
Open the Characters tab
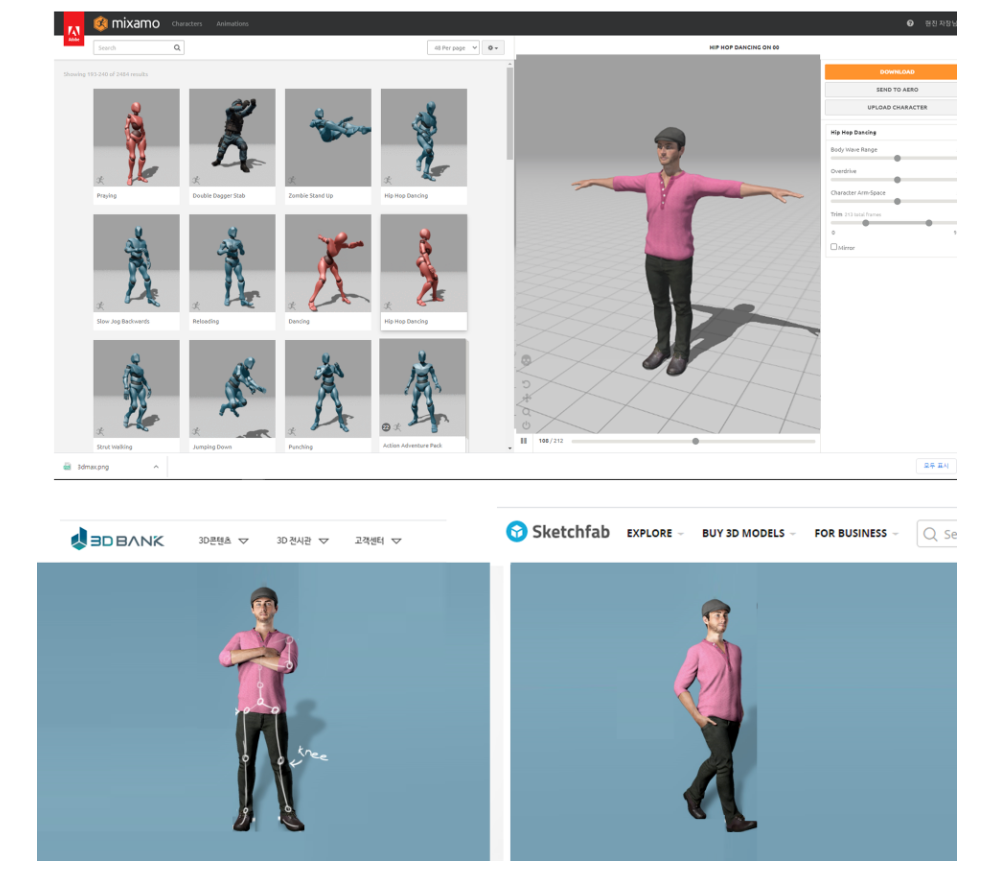(x=186, y=24)
